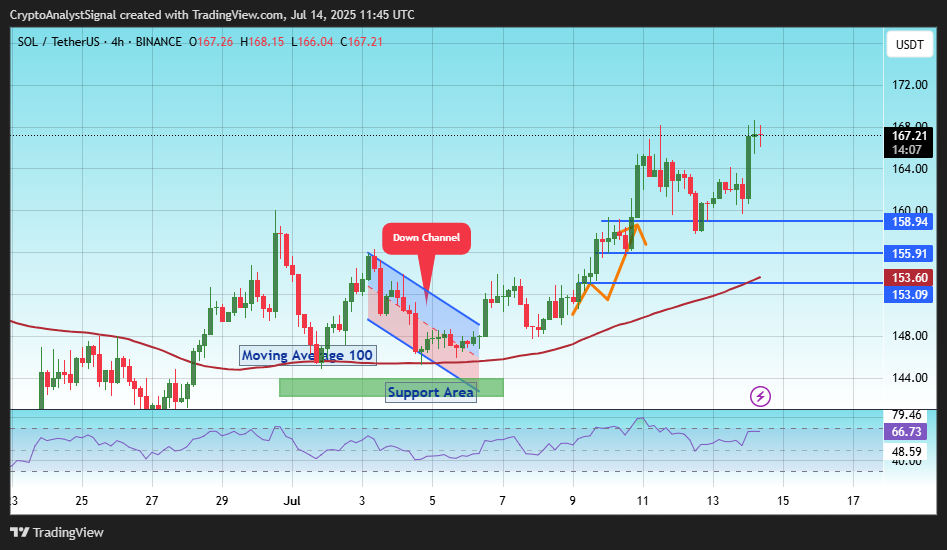
Task: Click the open value O167.26
Action: [211, 42]
